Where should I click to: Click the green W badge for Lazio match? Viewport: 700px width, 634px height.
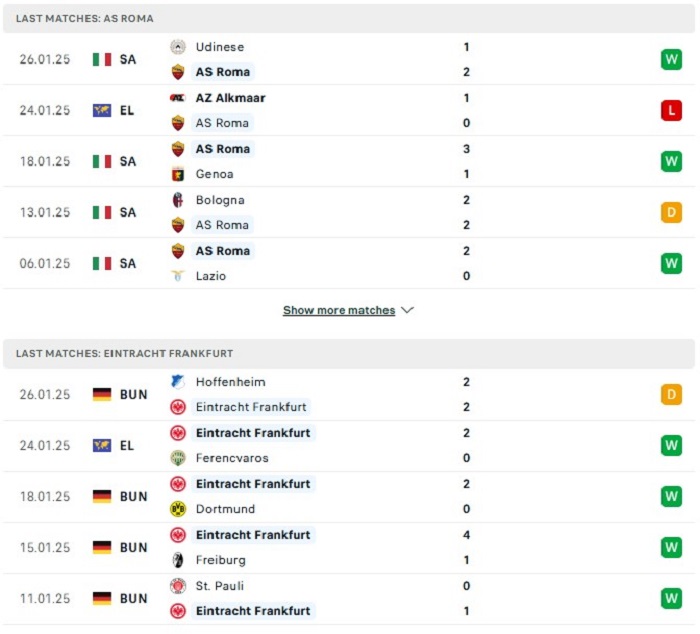pyautogui.click(x=671, y=263)
